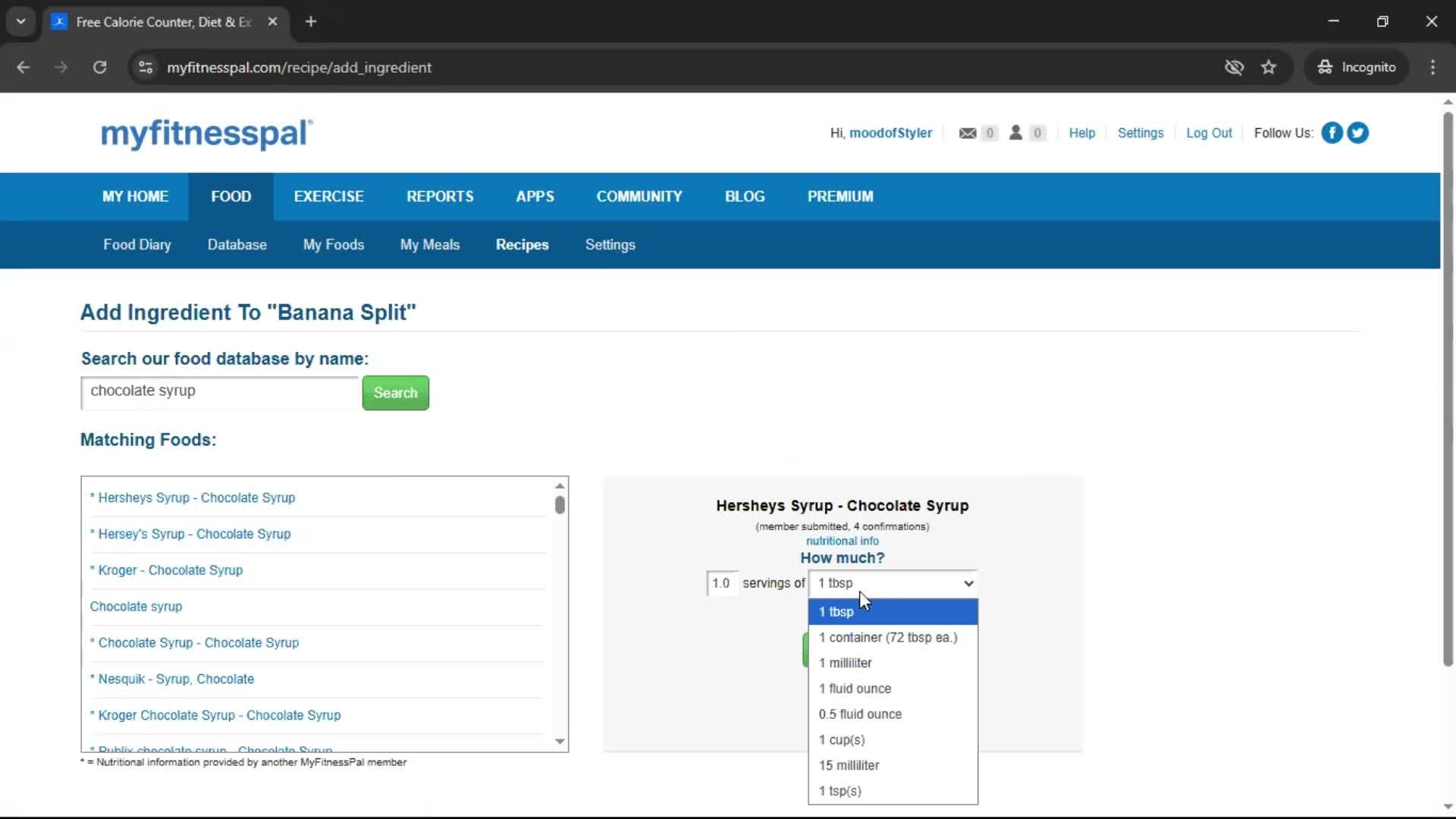Open the Chrome three-dot menu
This screenshot has height=819, width=1456.
pyautogui.click(x=1432, y=67)
